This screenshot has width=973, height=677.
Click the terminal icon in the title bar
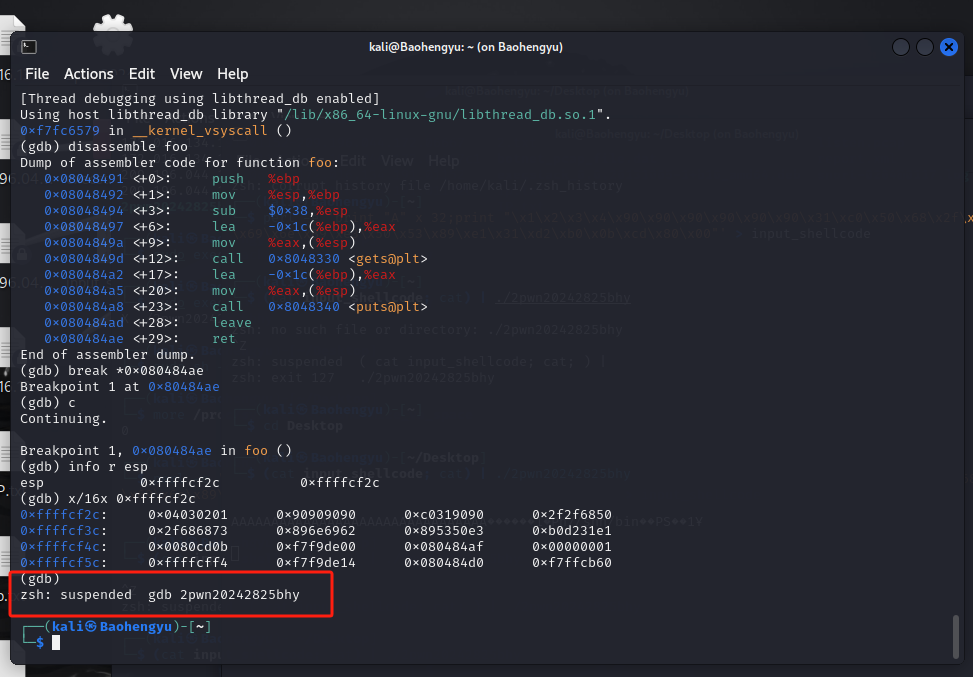(29, 47)
